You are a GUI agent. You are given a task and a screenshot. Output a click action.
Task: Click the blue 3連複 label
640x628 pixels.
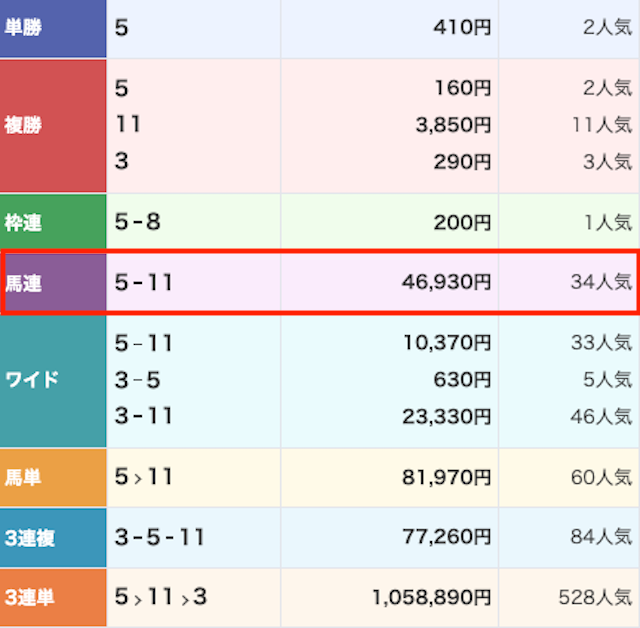tap(30, 539)
